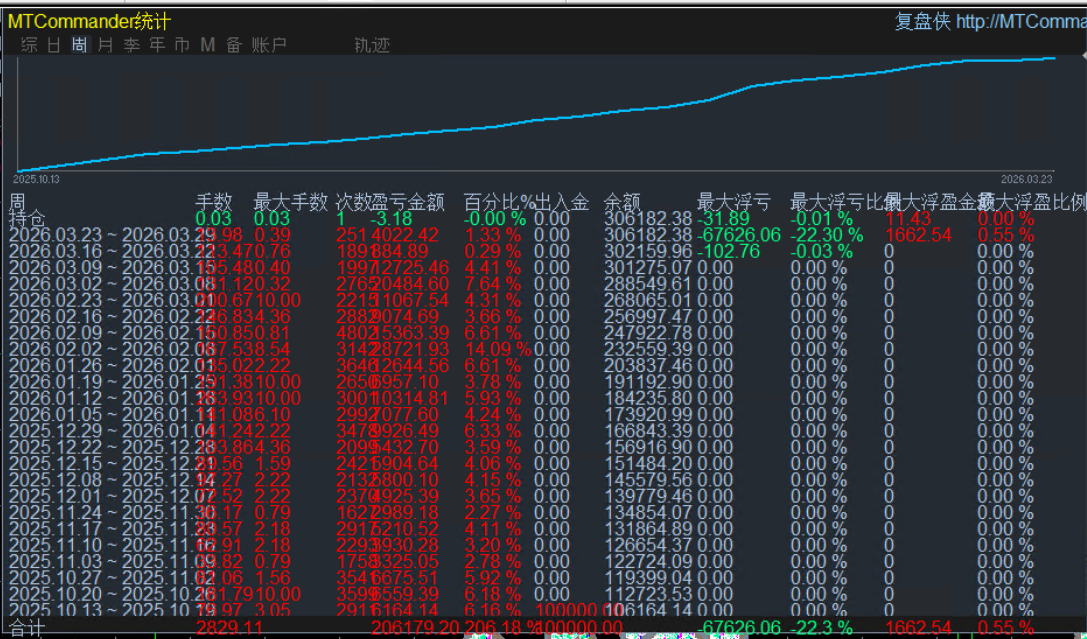Switch to the 日 daily tab

54,45
